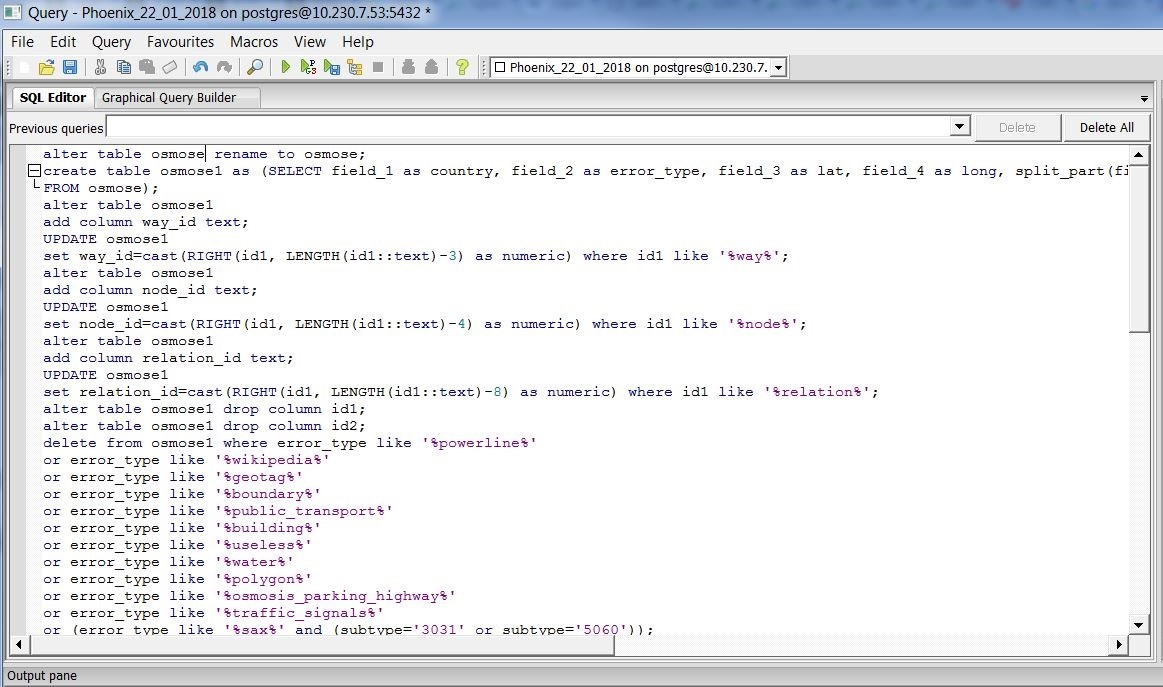Click the Find magnifier icon
The height and width of the screenshot is (687, 1163).
pos(255,67)
